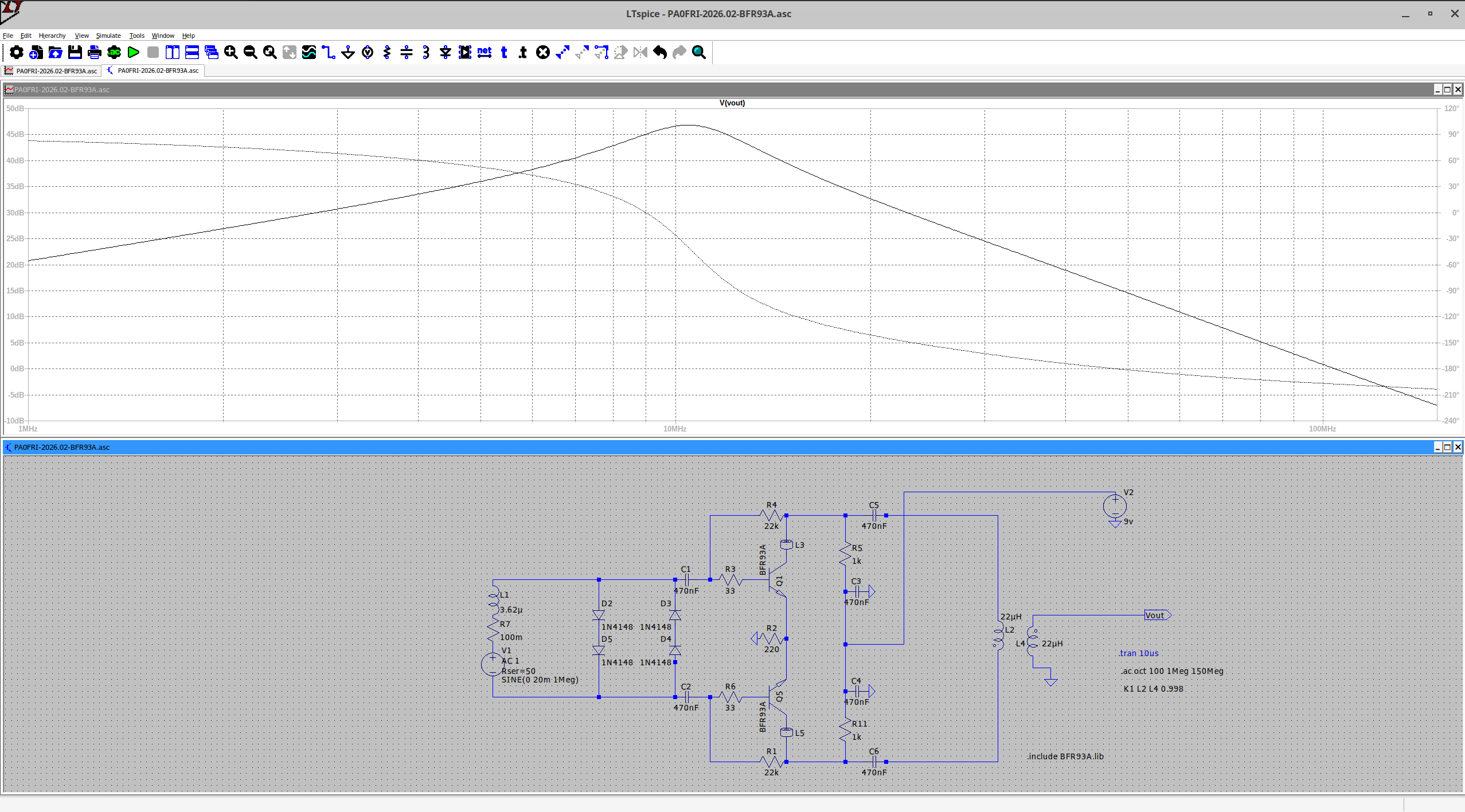Place a Ground symbol on the schematic

pos(347,52)
